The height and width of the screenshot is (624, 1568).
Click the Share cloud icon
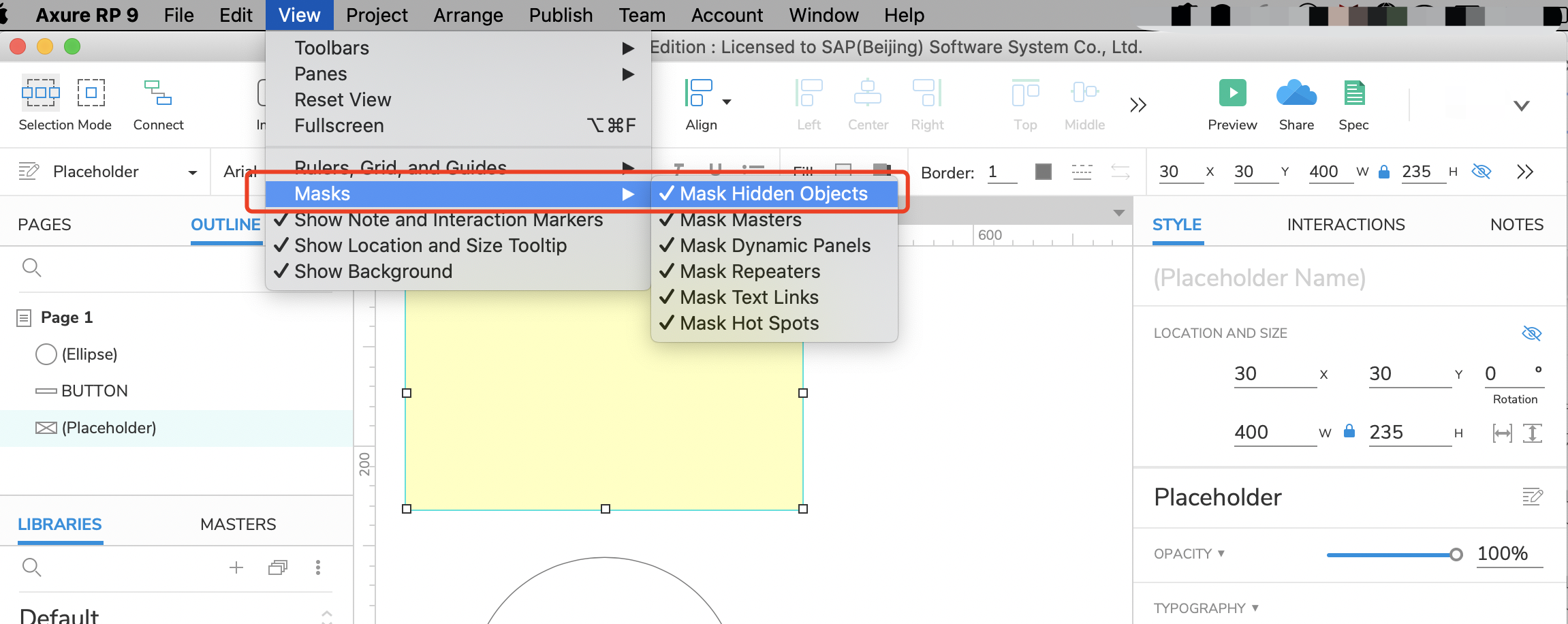(x=1296, y=93)
